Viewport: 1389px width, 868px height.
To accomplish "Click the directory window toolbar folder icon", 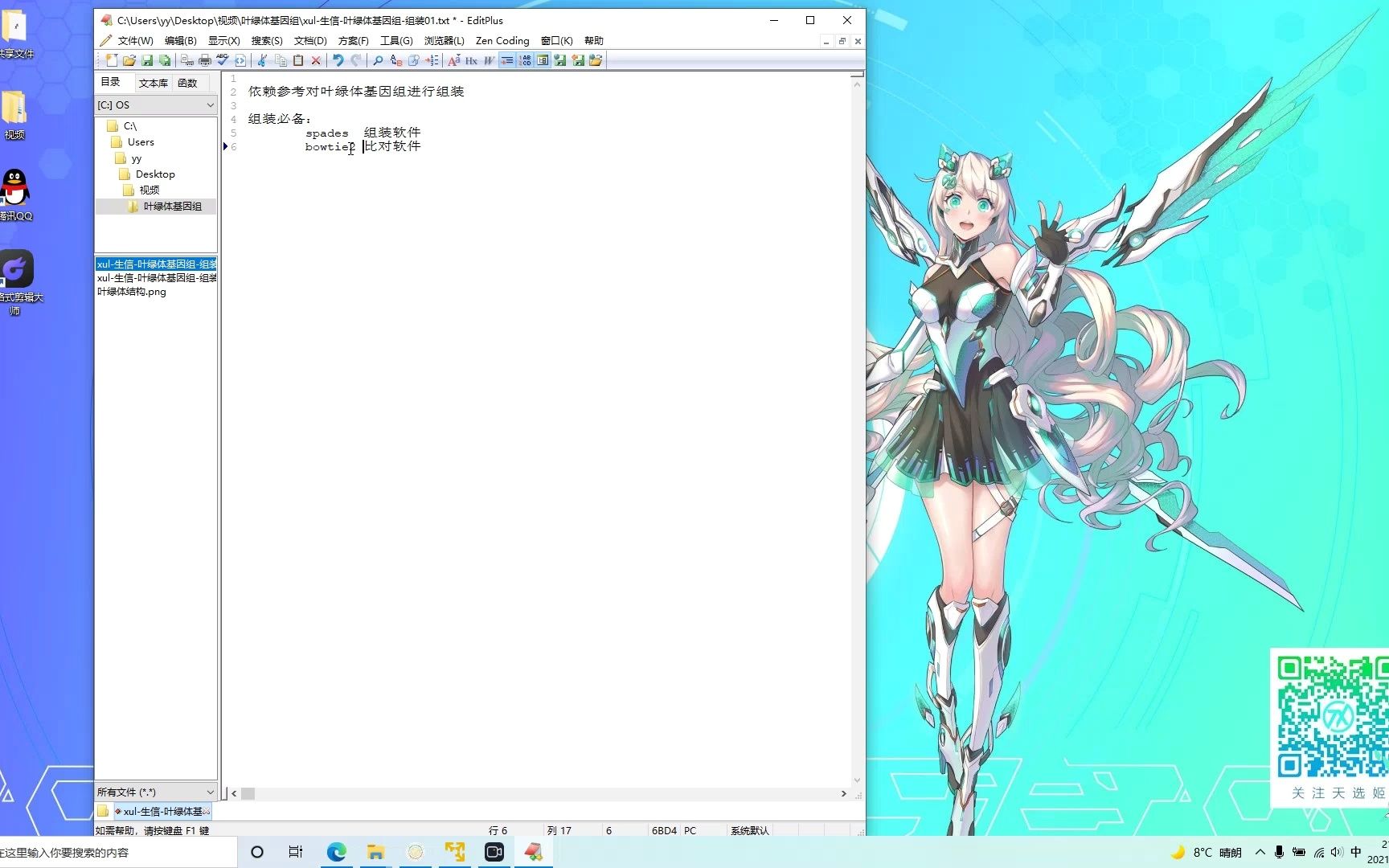I will point(596,60).
